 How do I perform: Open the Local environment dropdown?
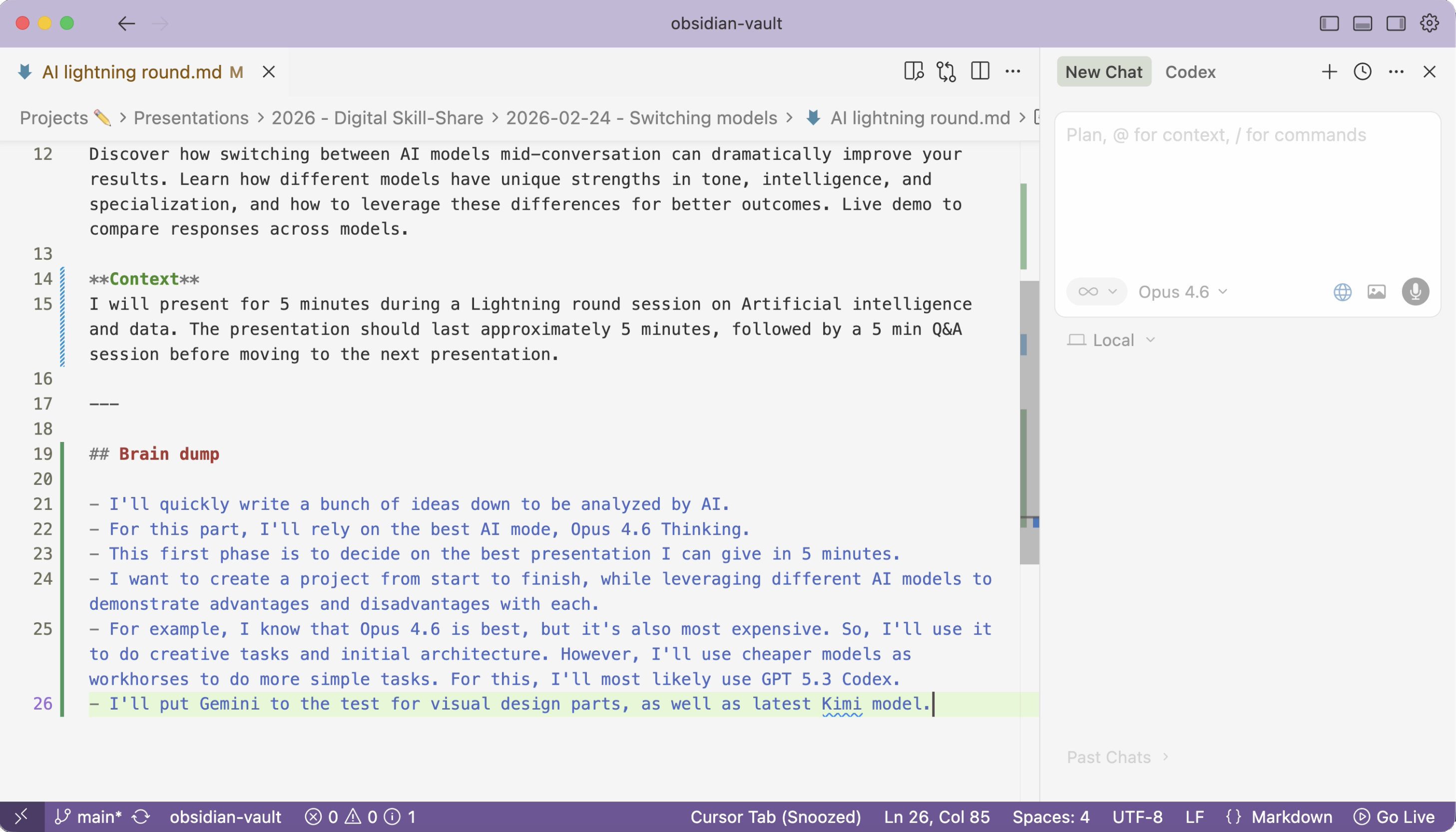coord(1111,340)
